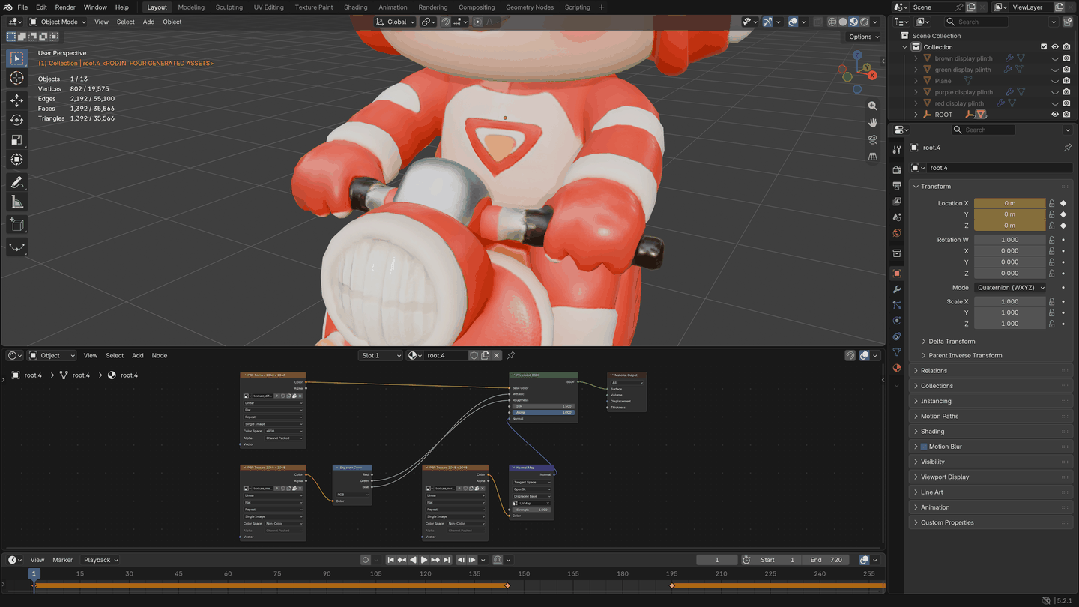Select the Annotate tool
Image resolution: width=1079 pixels, height=607 pixels.
[x=17, y=182]
